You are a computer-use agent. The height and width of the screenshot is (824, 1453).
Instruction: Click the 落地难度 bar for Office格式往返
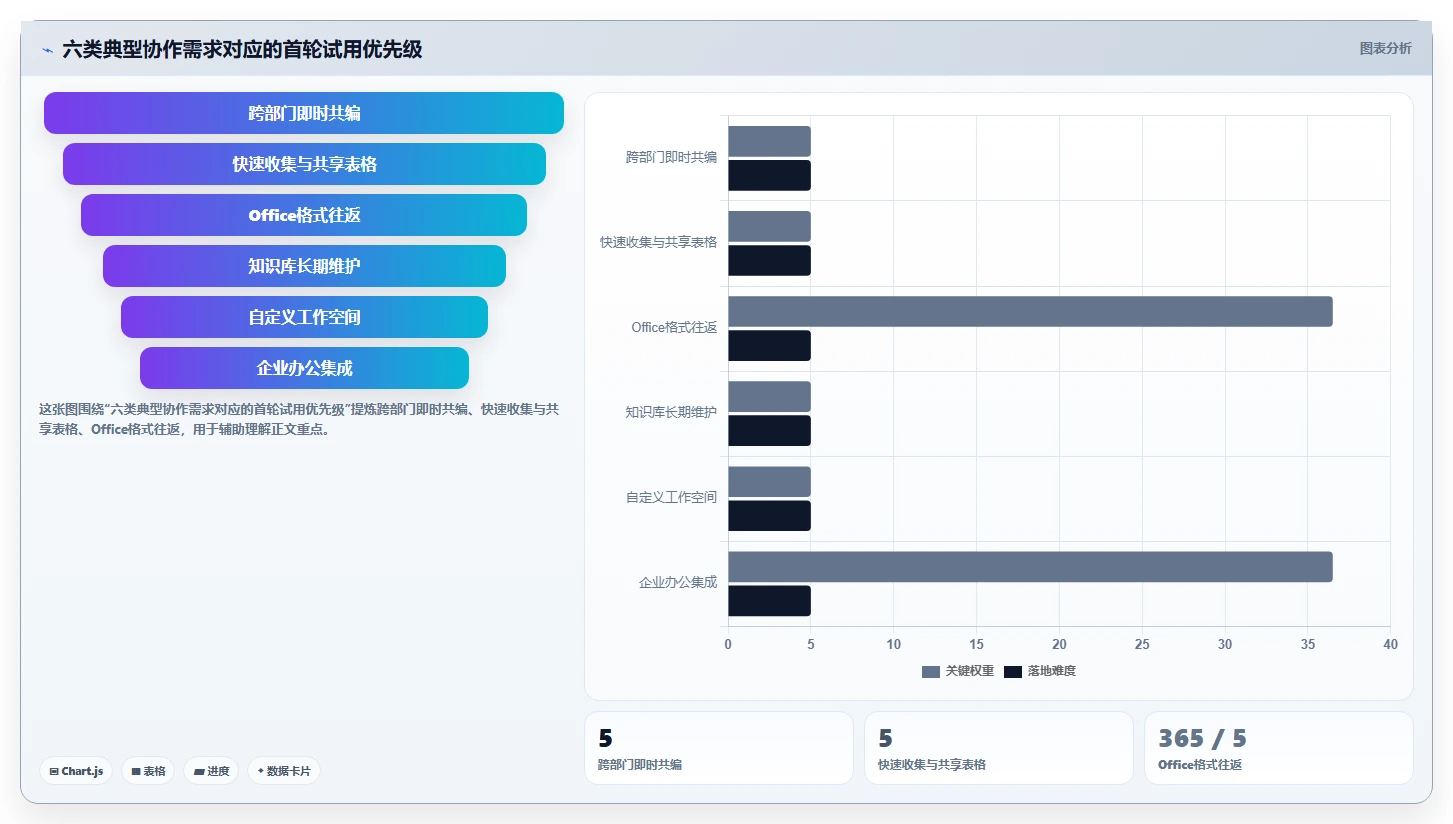[769, 345]
